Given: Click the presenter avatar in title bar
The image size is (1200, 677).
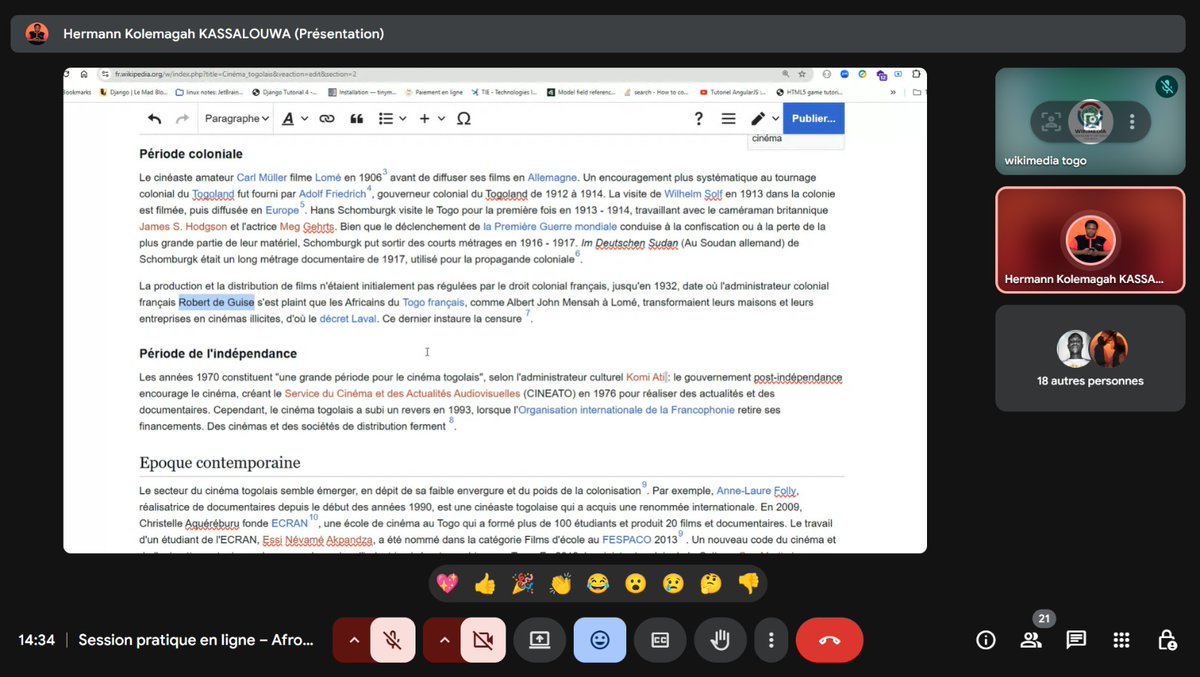Looking at the screenshot, I should coord(37,33).
